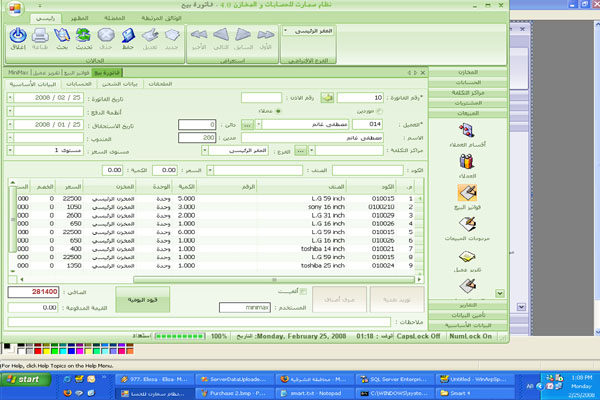Select the Customers (عملاء) radio button
Image resolution: width=600 pixels, height=400 pixels.
(278, 111)
